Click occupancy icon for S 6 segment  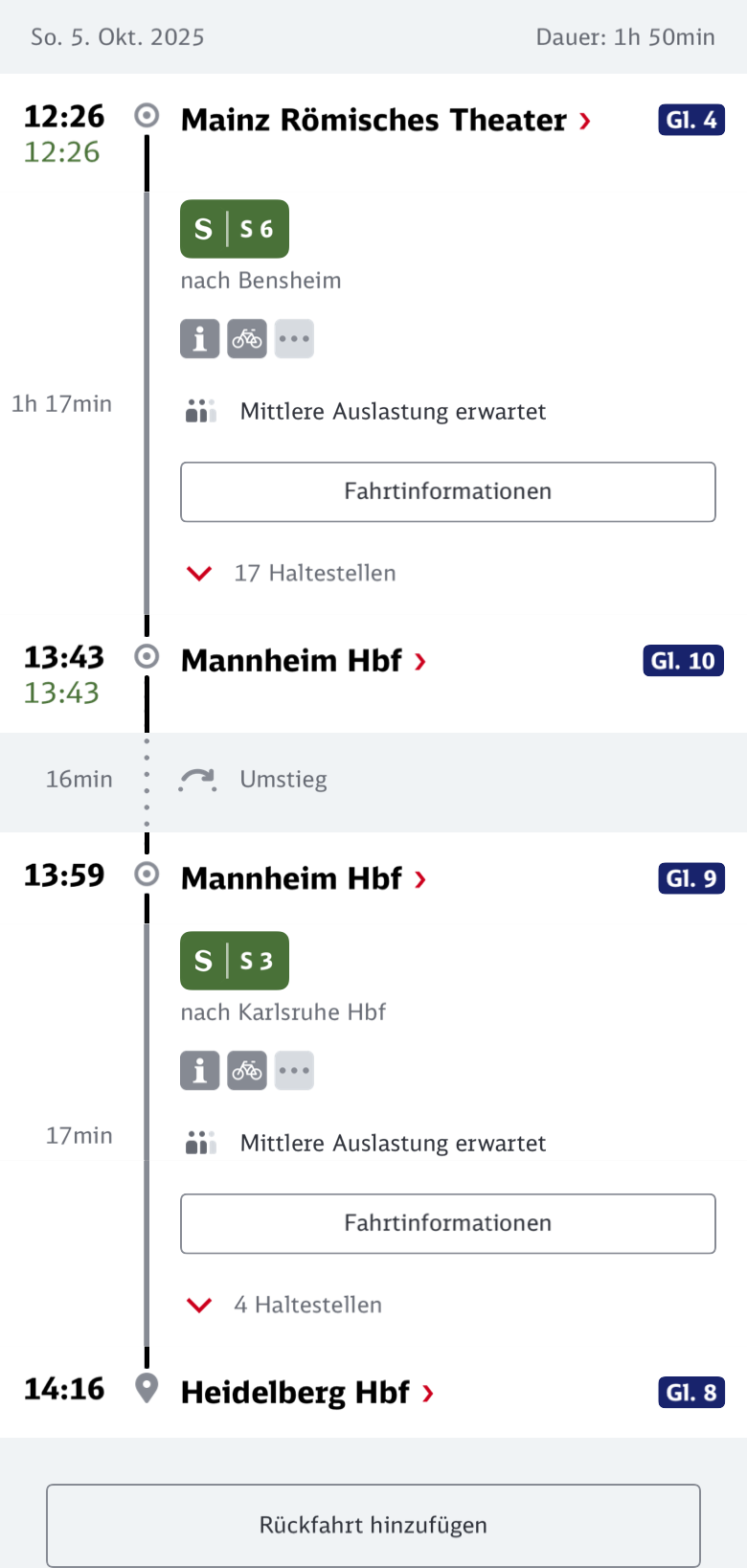200,411
